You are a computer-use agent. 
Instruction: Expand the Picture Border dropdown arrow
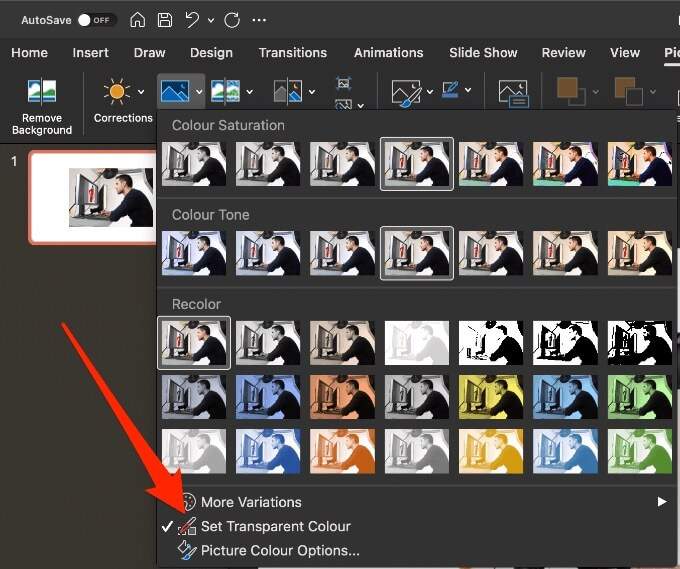[468, 90]
